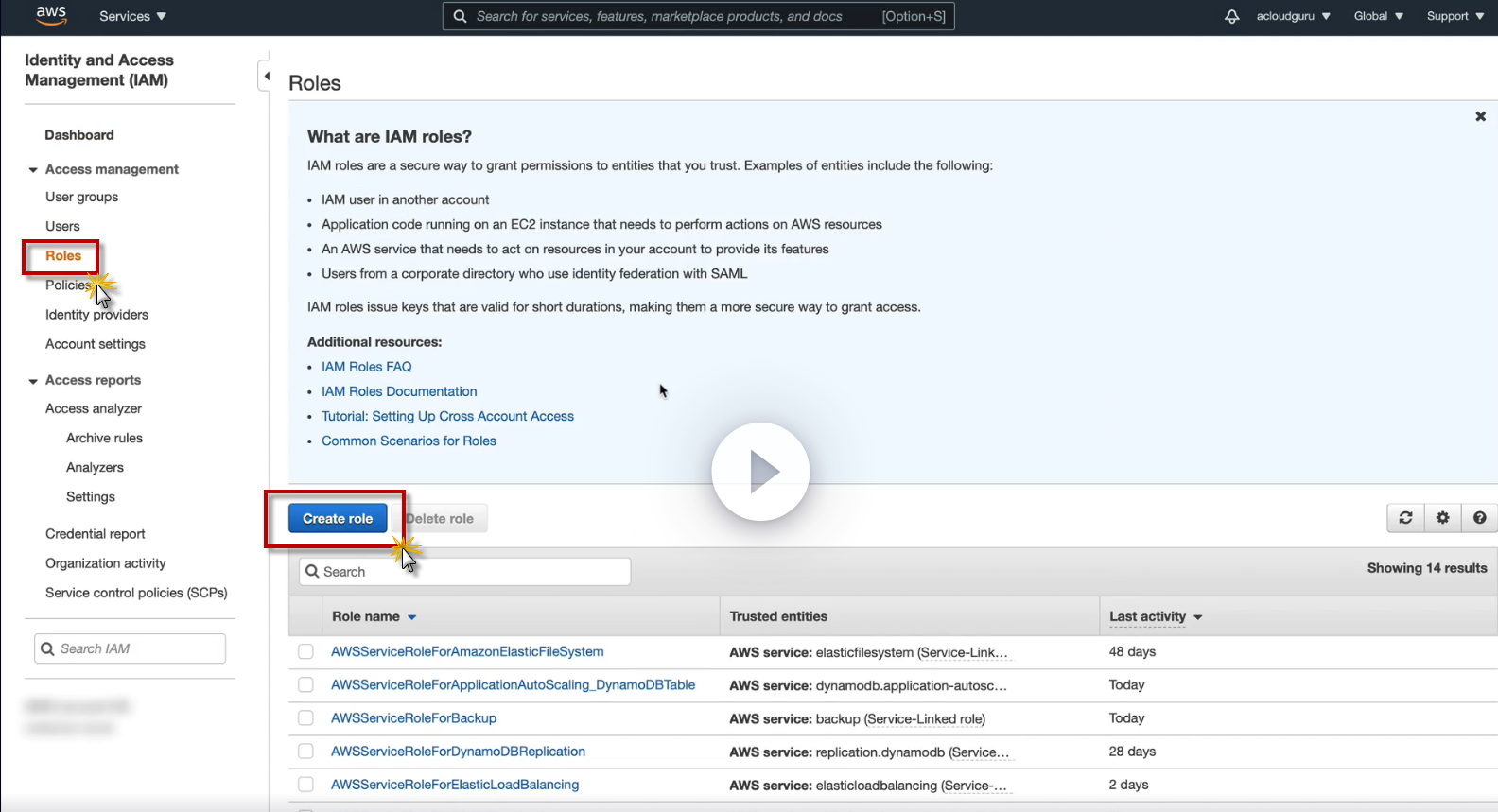Click the AWS logo home icon

tap(51, 16)
